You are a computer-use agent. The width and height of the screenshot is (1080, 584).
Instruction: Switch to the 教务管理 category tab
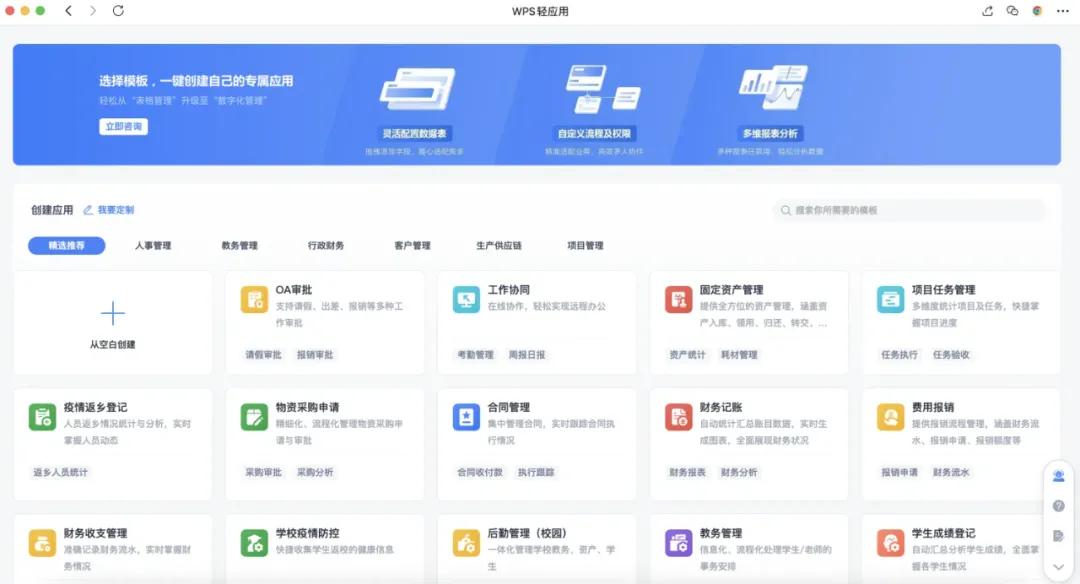pyautogui.click(x=240, y=245)
